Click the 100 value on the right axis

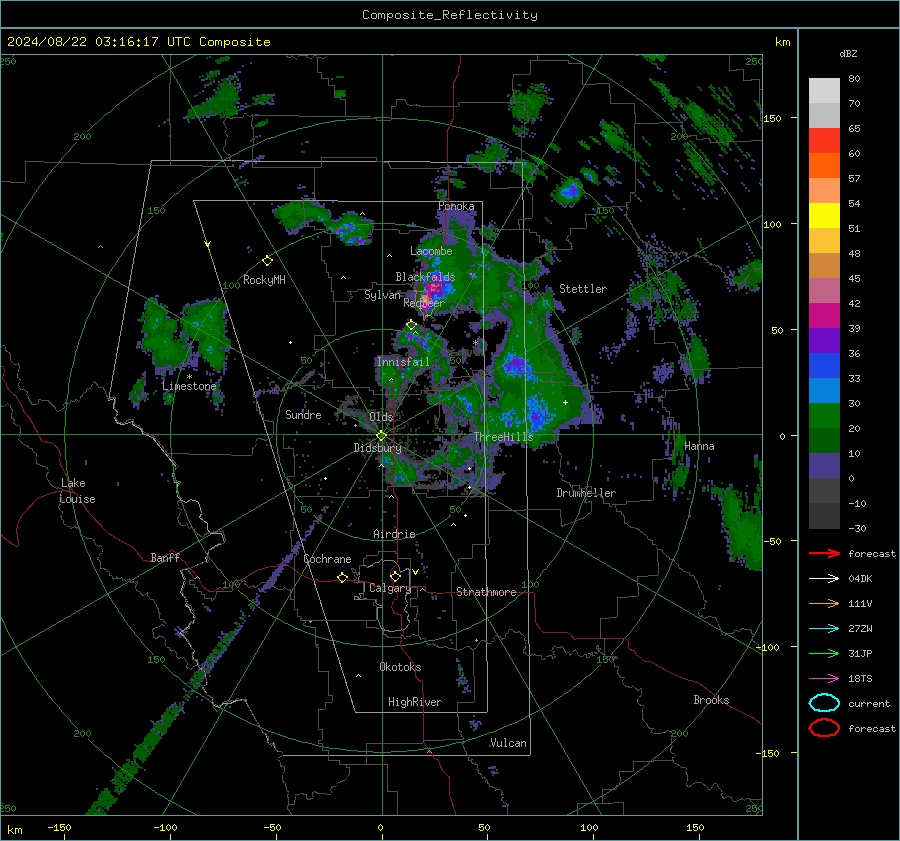point(772,224)
